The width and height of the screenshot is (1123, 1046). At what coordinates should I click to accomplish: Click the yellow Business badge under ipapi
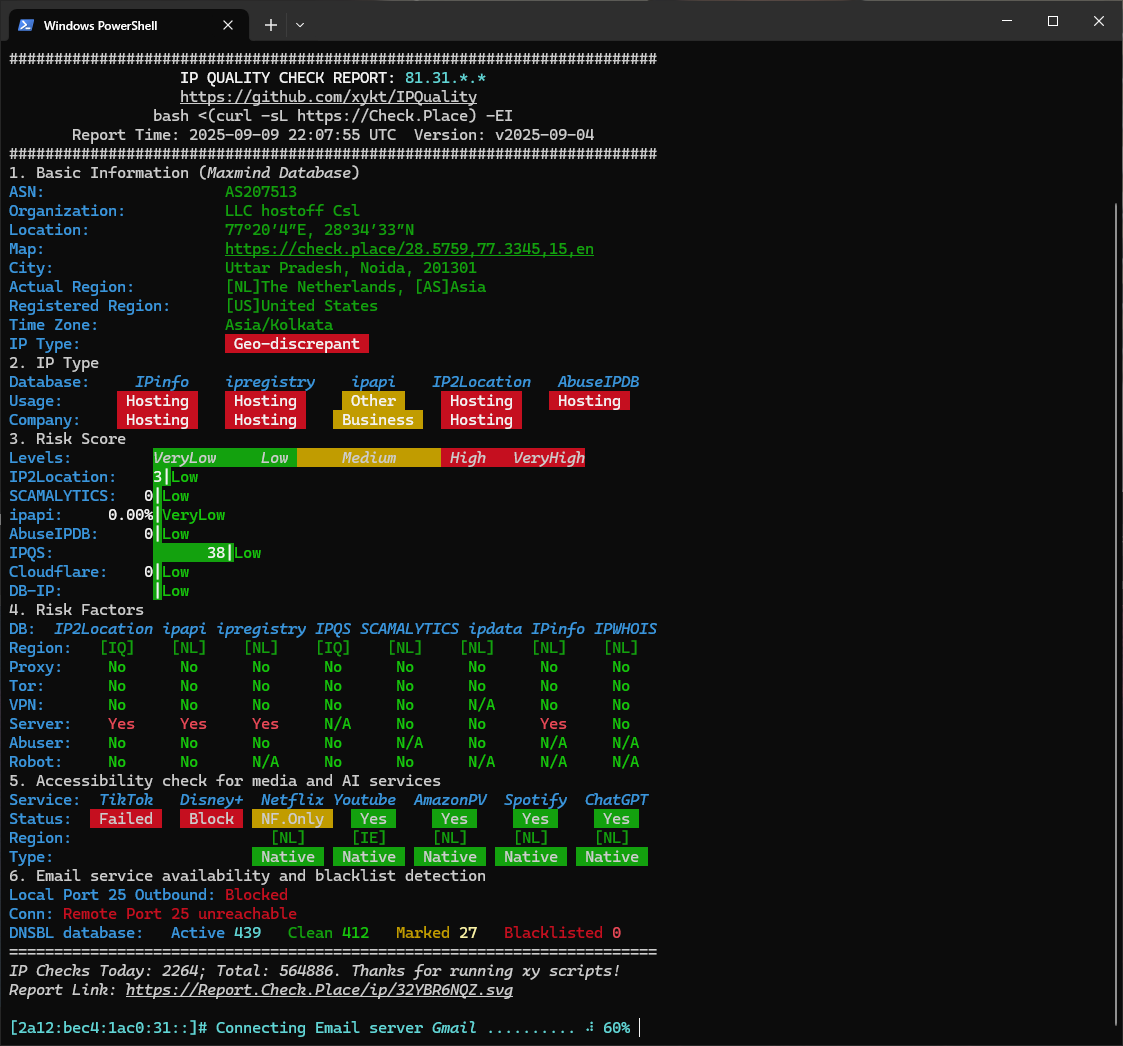[377, 420]
